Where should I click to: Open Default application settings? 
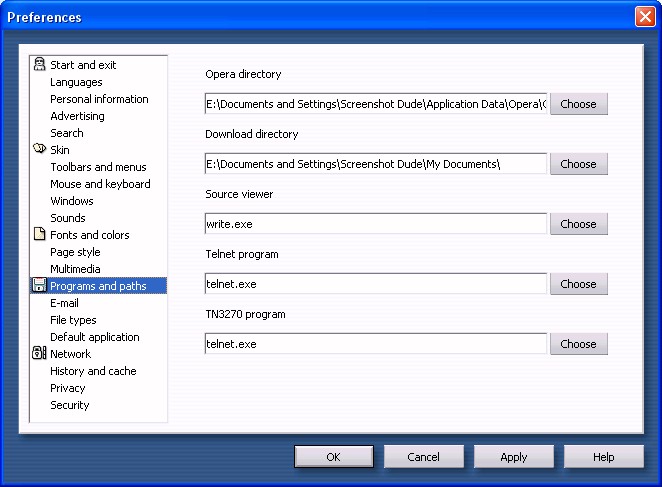click(95, 337)
